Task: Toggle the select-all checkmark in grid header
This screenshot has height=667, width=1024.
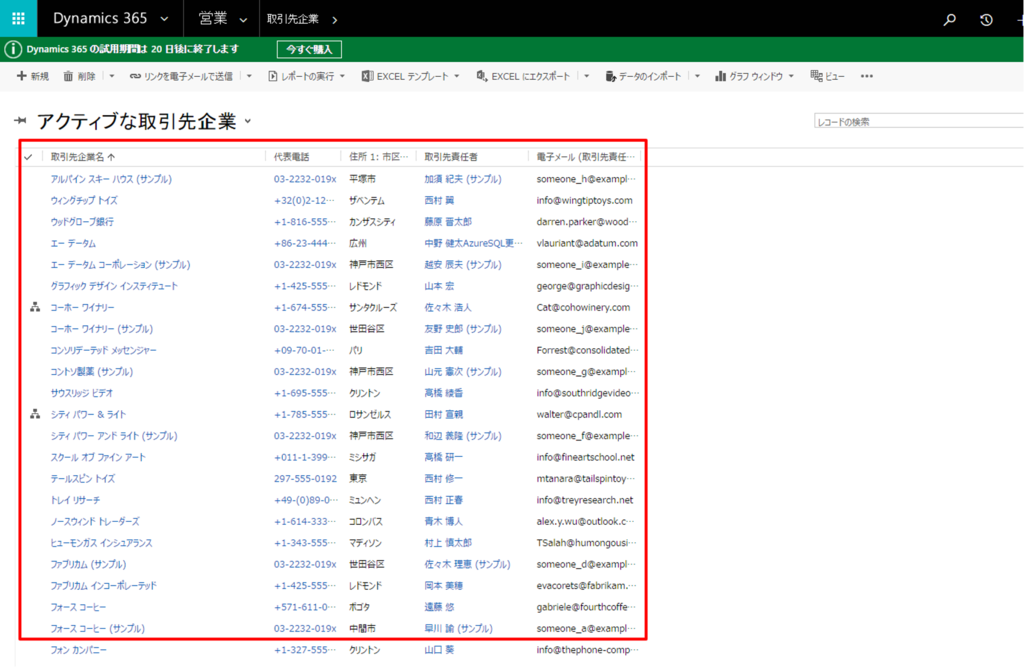Action: click(28, 157)
